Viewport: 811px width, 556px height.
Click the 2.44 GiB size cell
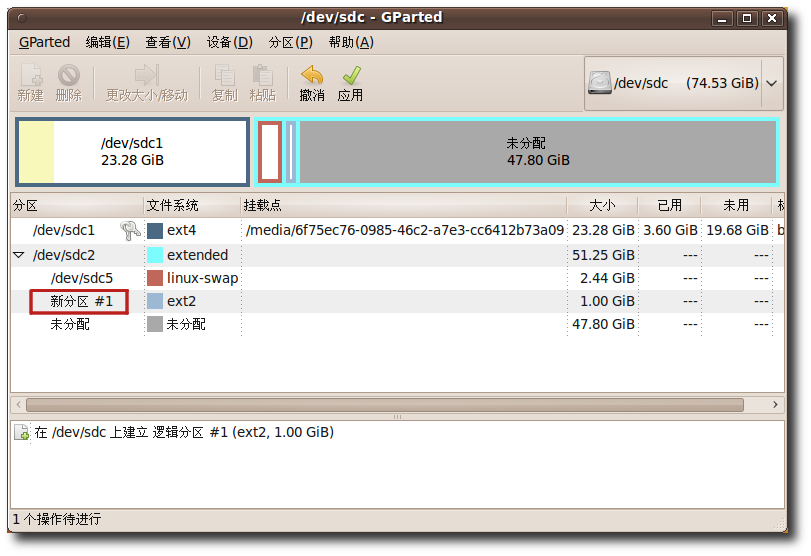pos(607,278)
